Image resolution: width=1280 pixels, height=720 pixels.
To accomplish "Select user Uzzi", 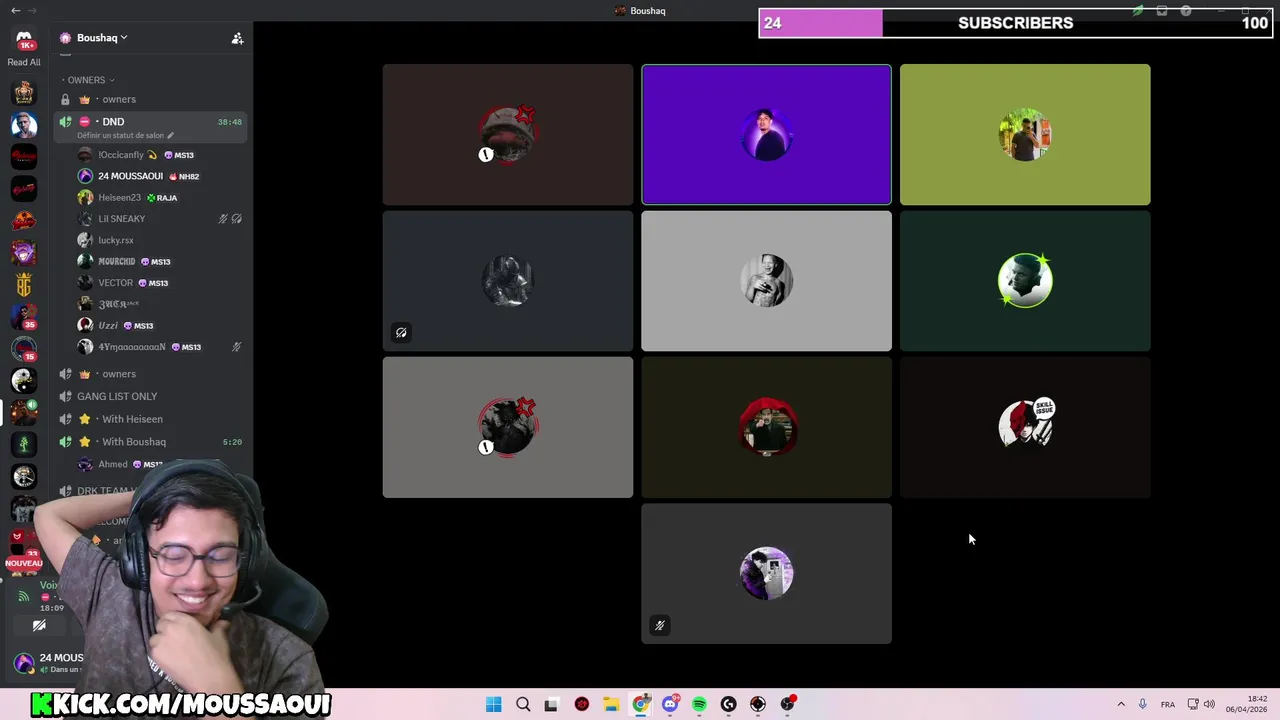I will pyautogui.click(x=108, y=325).
